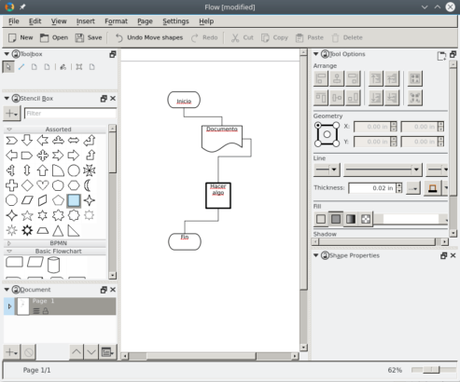Collapse the Toolbox panel
Viewport: 460px width, 382px height.
point(6,54)
